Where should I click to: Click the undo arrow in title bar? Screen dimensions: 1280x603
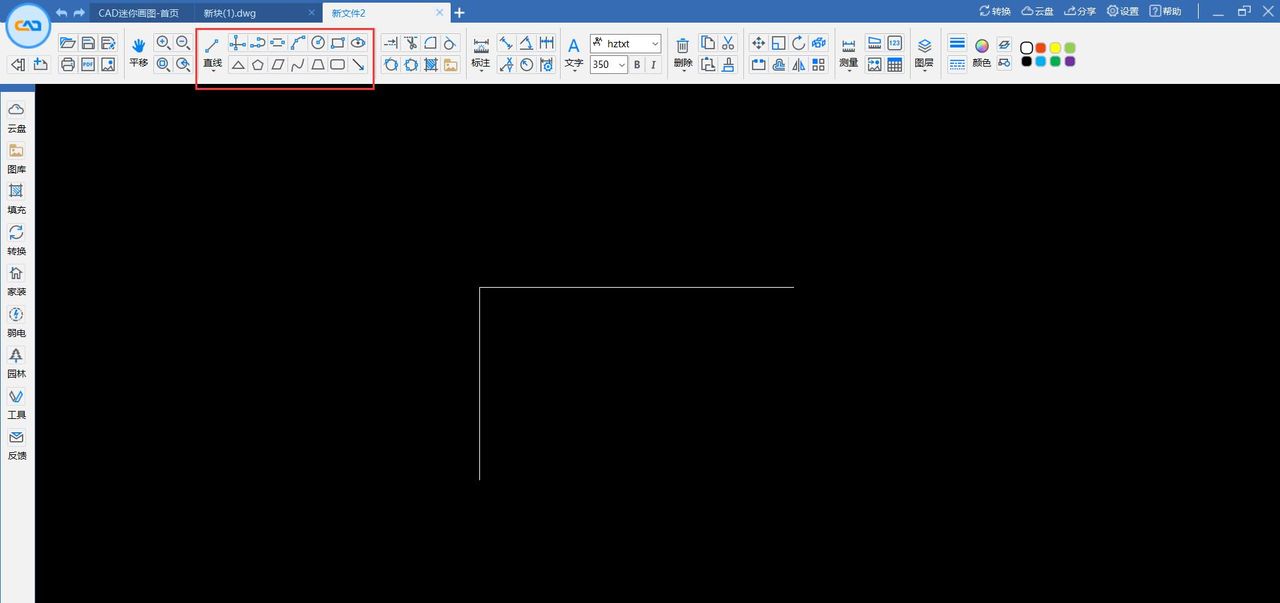point(61,12)
